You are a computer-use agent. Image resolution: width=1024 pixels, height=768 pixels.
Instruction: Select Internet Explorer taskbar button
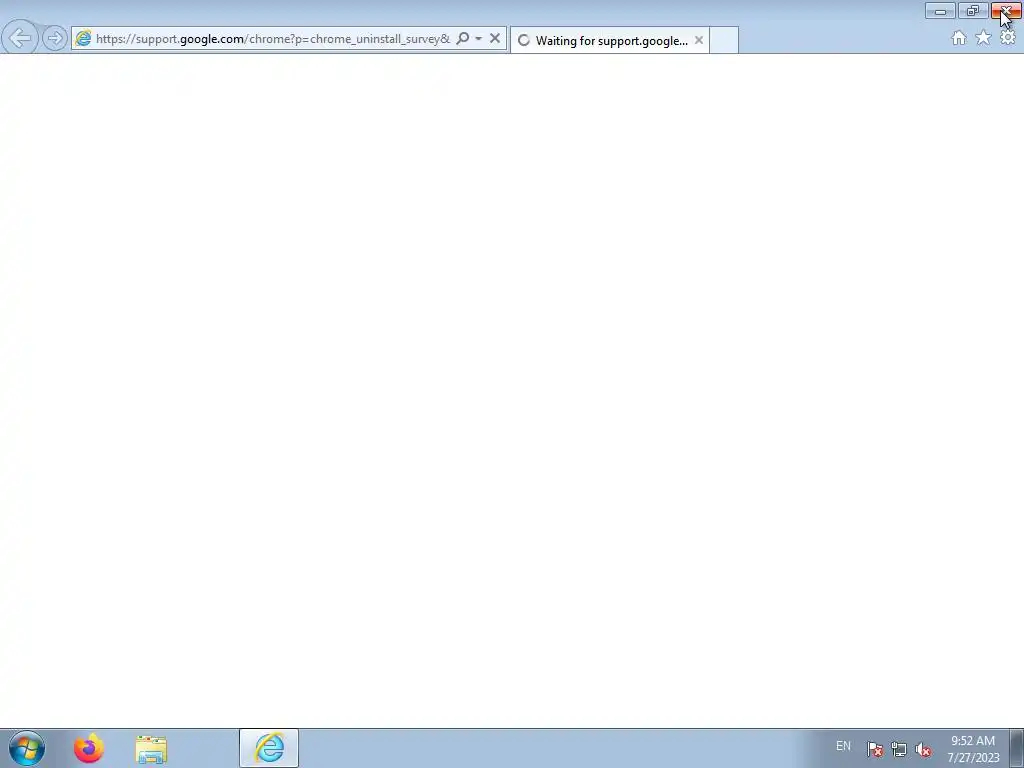pos(269,748)
